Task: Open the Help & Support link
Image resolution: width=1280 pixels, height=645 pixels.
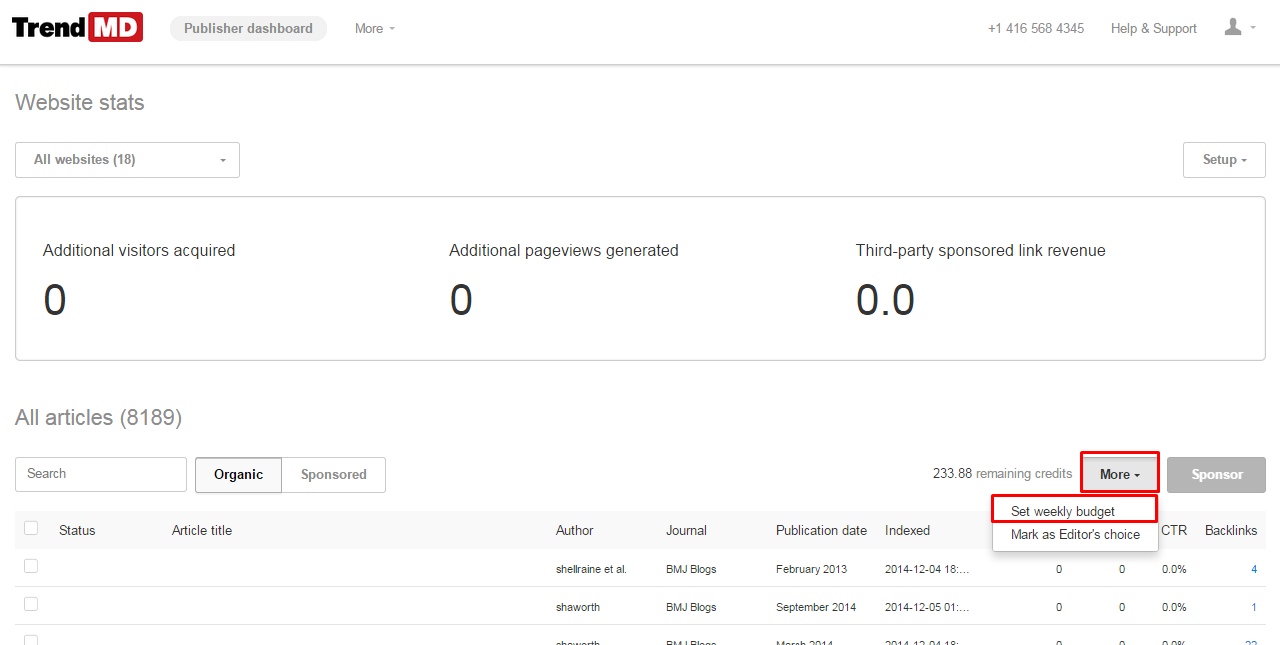Action: click(x=1153, y=29)
